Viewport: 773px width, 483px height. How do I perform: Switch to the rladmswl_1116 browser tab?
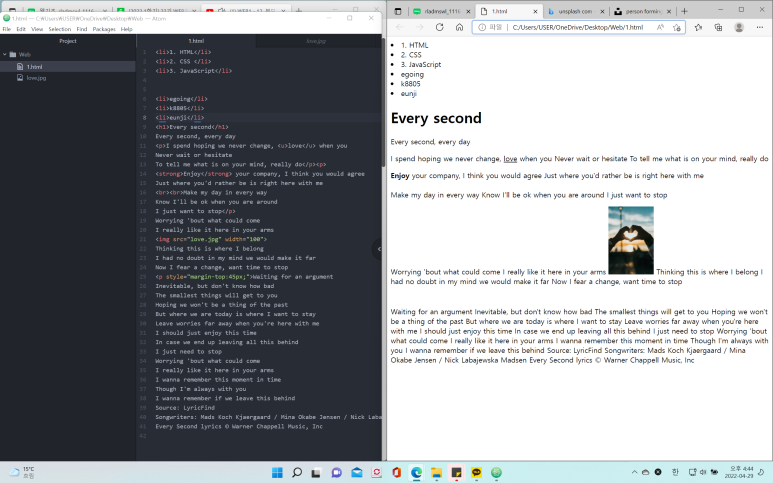tap(442, 11)
